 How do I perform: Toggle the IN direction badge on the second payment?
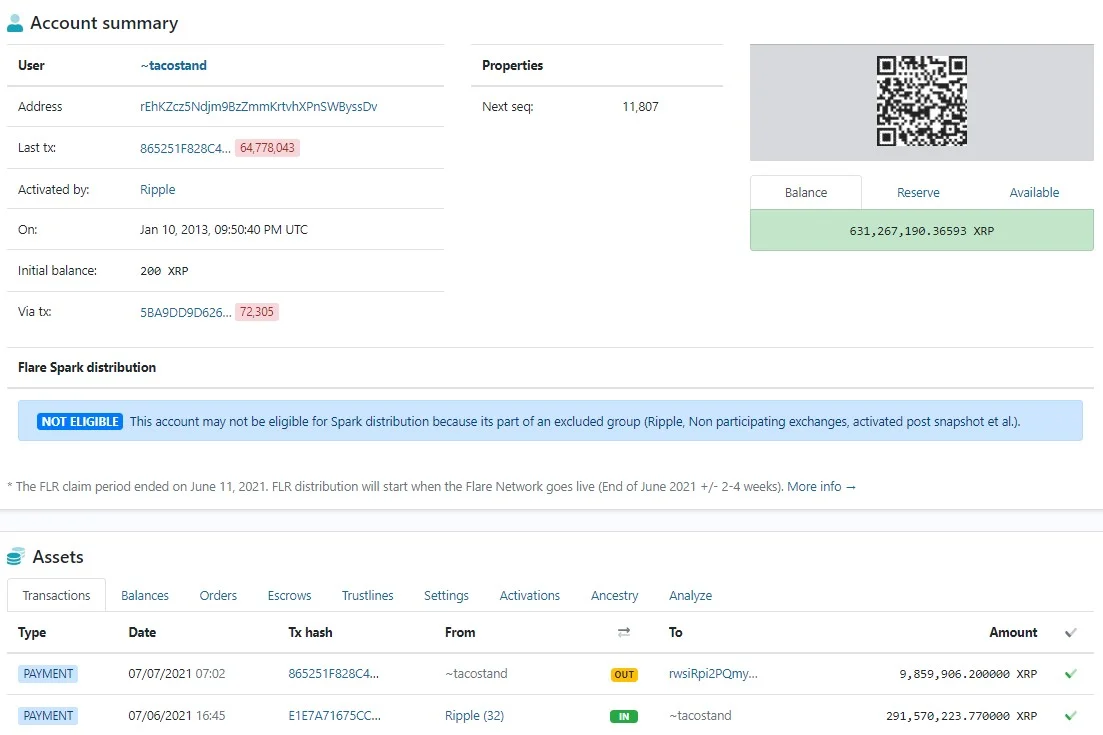(624, 715)
